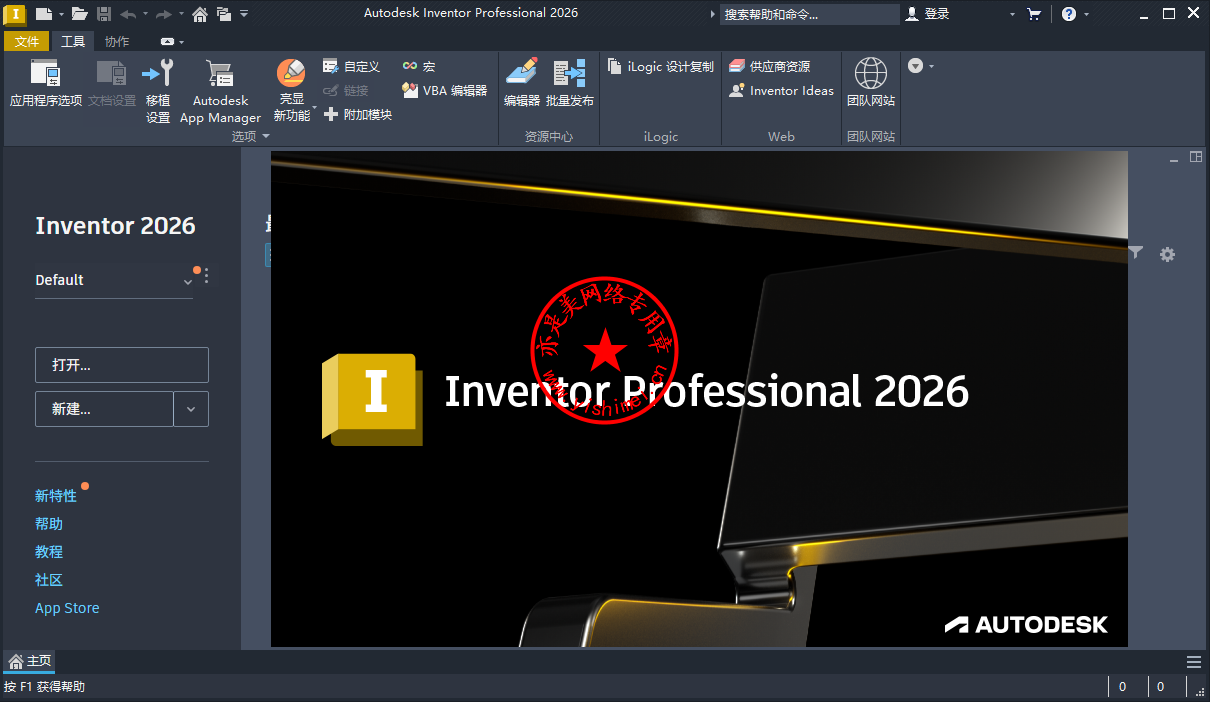The width and height of the screenshot is (1210, 702).
Task: Click the 搜索帮助和命令 search field
Action: tap(810, 14)
